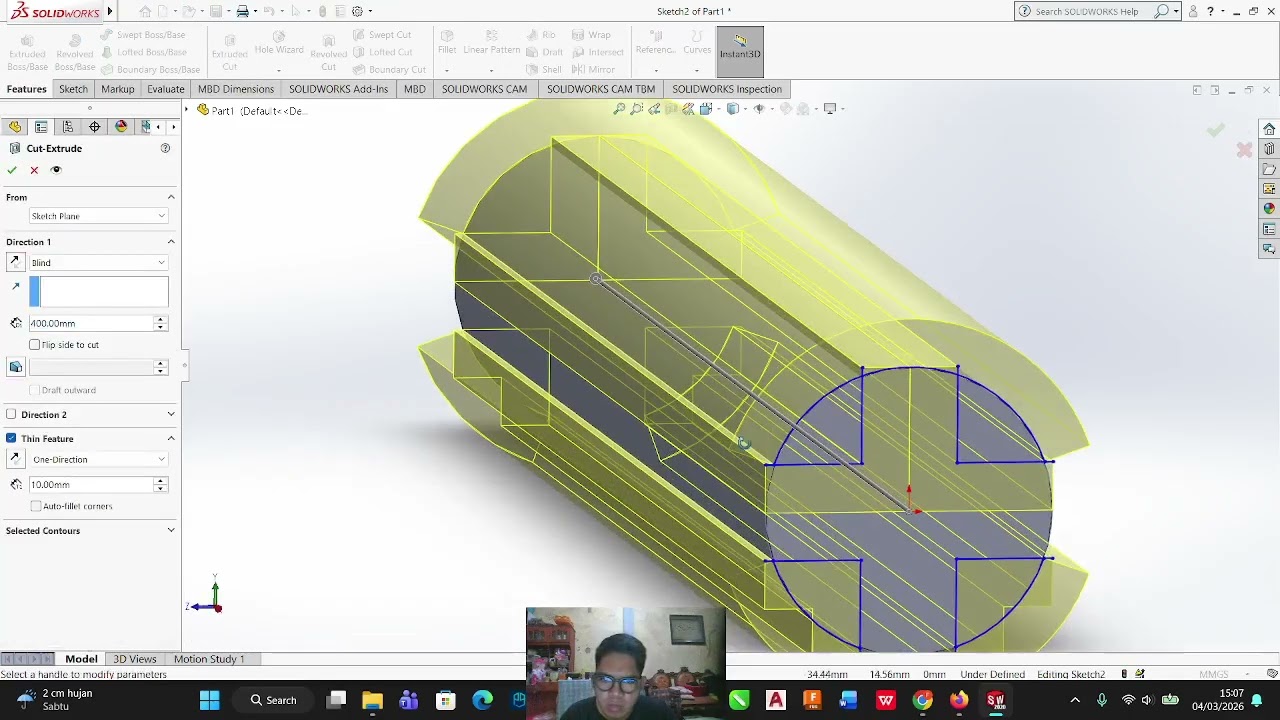The height and width of the screenshot is (720, 1280).
Task: Open the ConfigurationManager tab icon
Action: (x=68, y=127)
